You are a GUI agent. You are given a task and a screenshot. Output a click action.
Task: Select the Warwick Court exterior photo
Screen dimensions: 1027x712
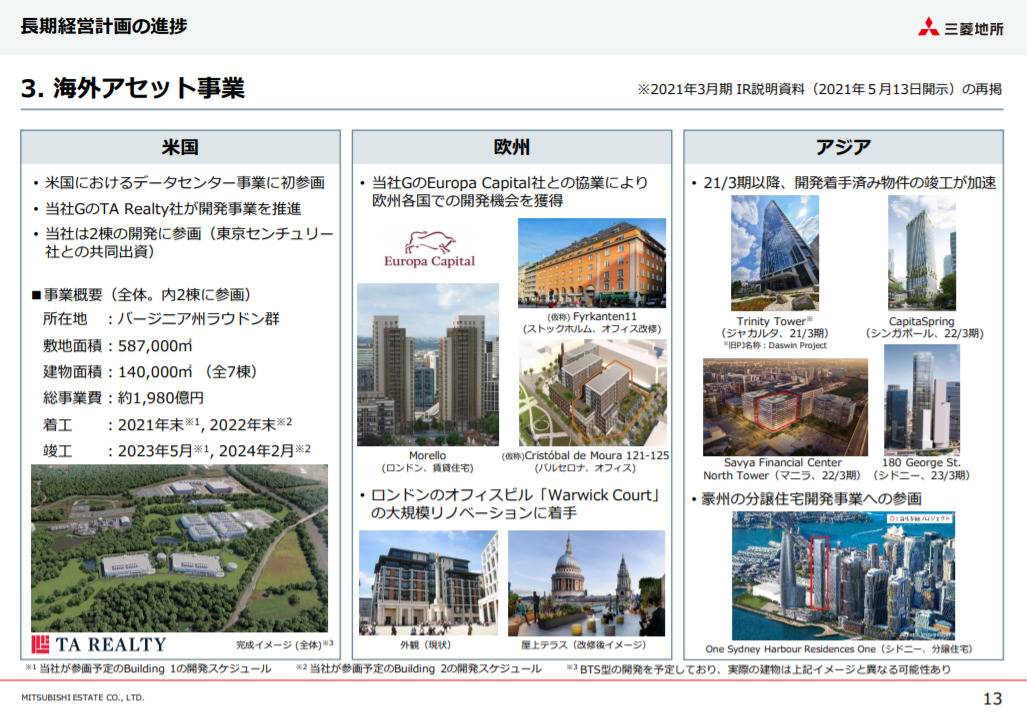tap(428, 583)
